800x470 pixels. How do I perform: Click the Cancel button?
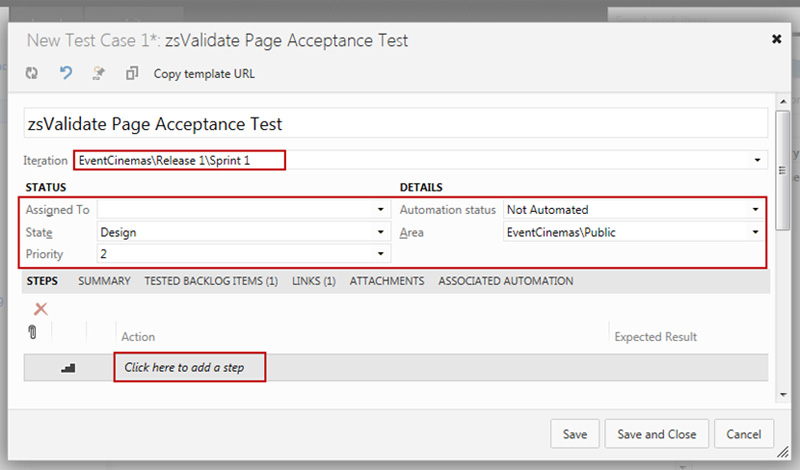click(744, 434)
